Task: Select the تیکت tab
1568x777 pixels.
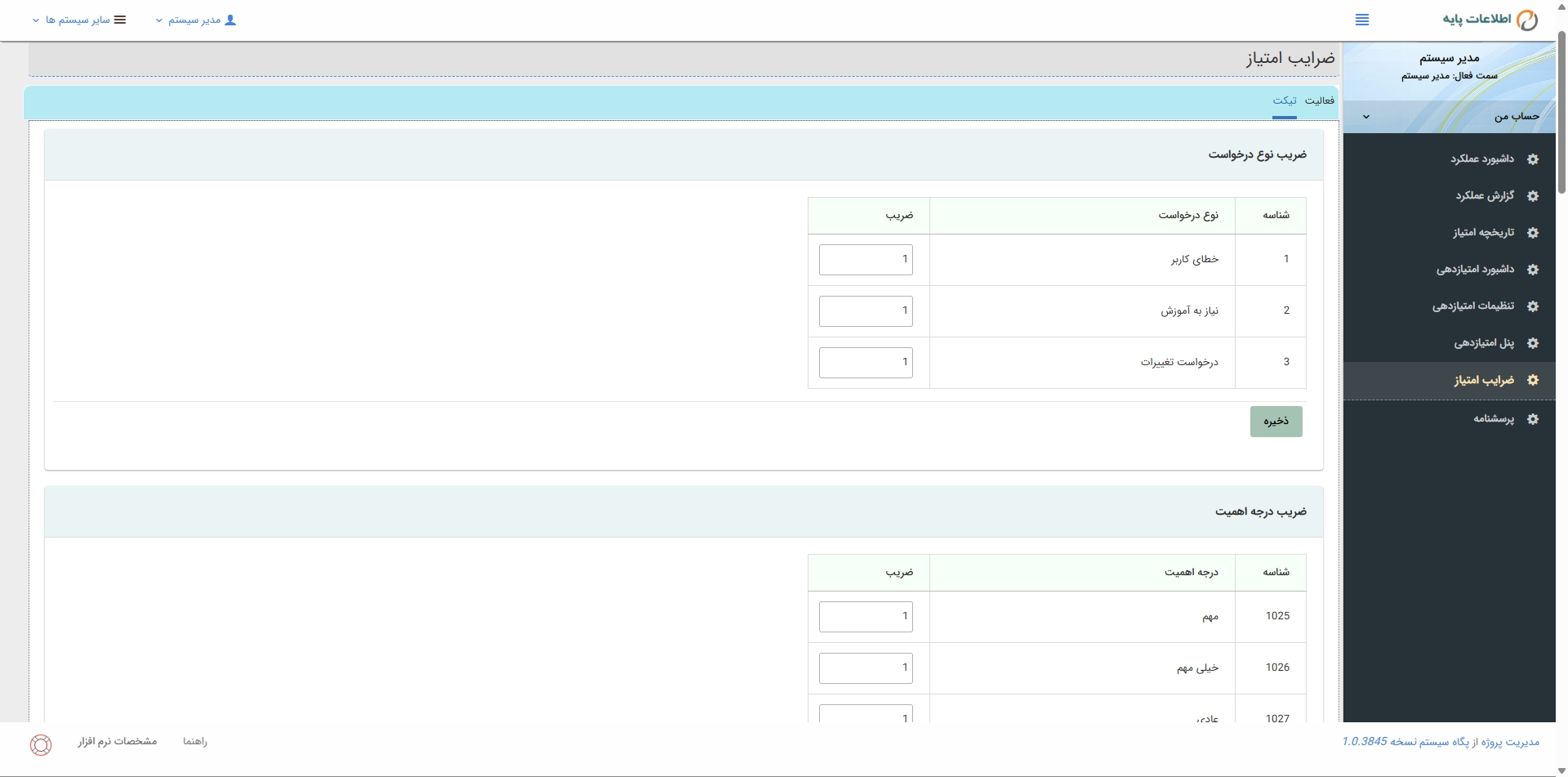Action: 1285,100
